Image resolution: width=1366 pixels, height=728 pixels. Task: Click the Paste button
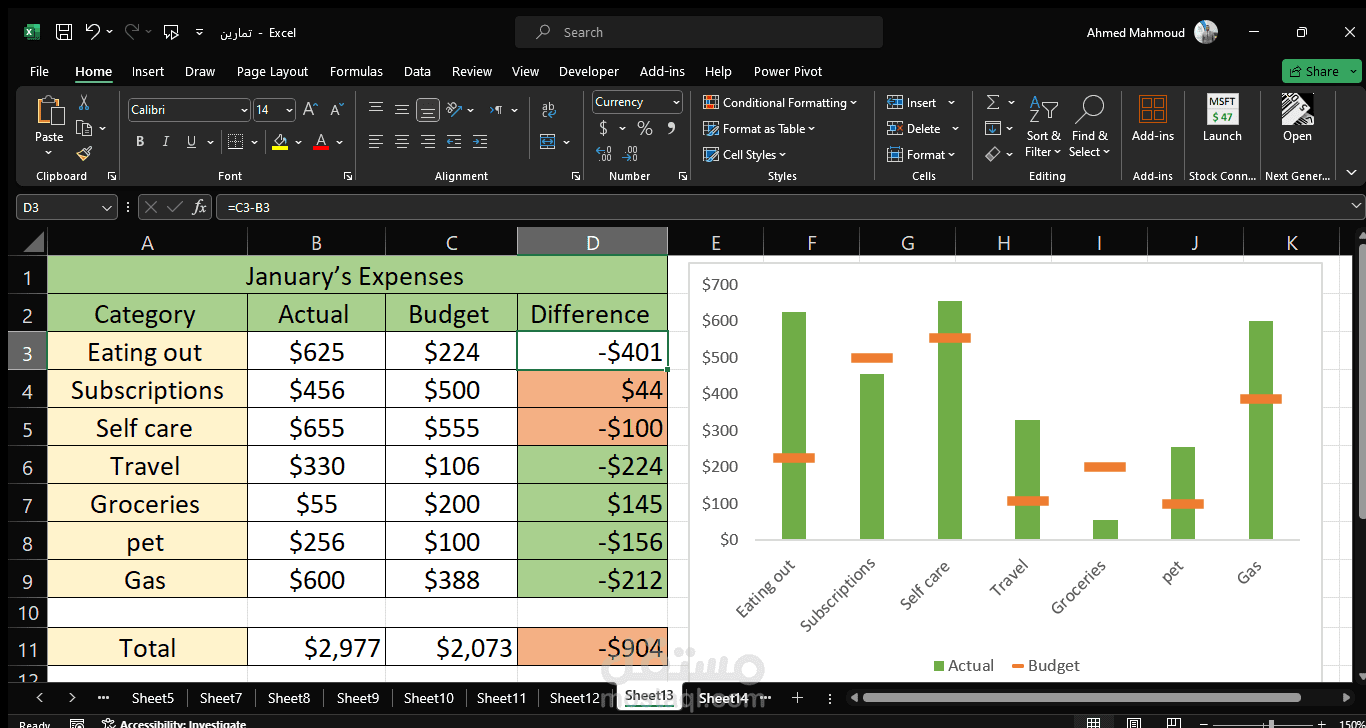[49, 126]
